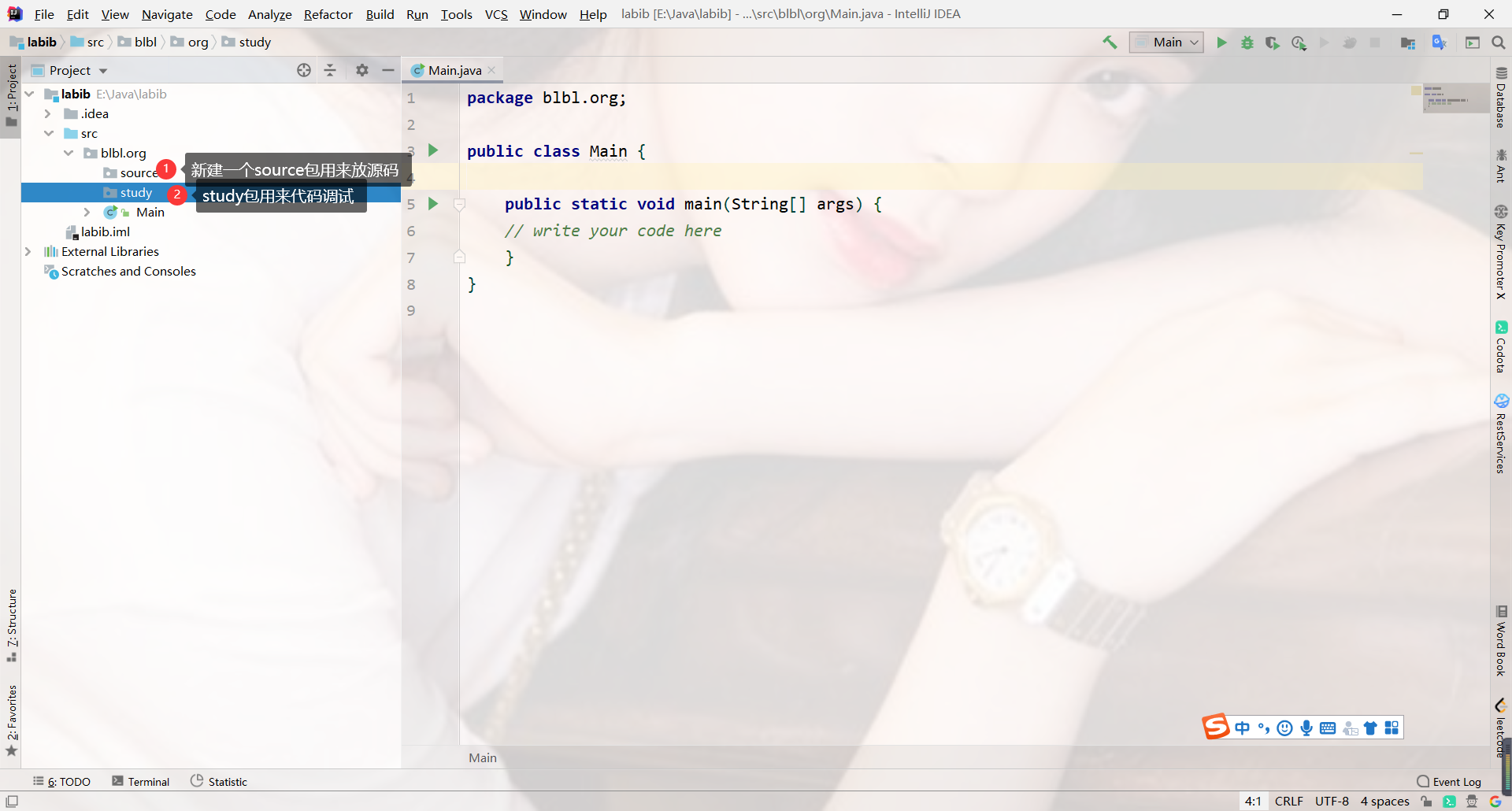Open the Terminal tool window
This screenshot has width=1512, height=811.
click(x=141, y=781)
